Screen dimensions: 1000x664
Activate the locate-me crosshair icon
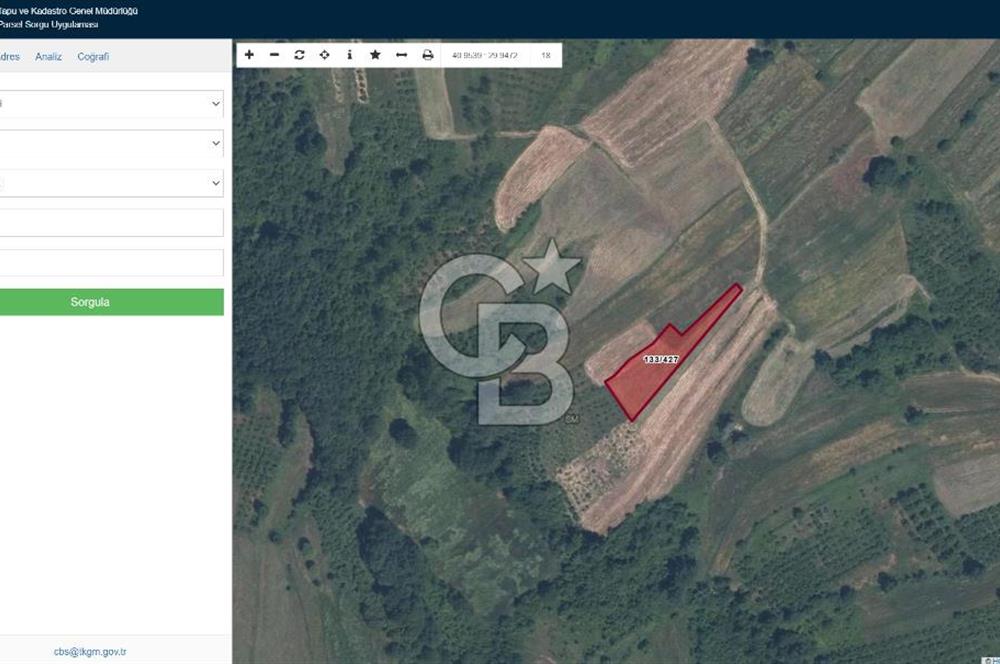point(325,55)
